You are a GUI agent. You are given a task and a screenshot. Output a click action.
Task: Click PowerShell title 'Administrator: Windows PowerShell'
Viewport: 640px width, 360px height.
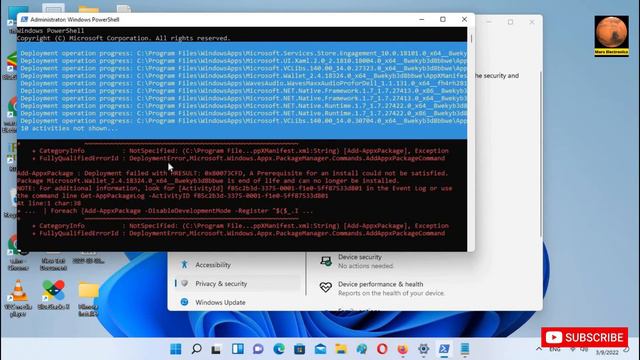pyautogui.click(x=75, y=19)
